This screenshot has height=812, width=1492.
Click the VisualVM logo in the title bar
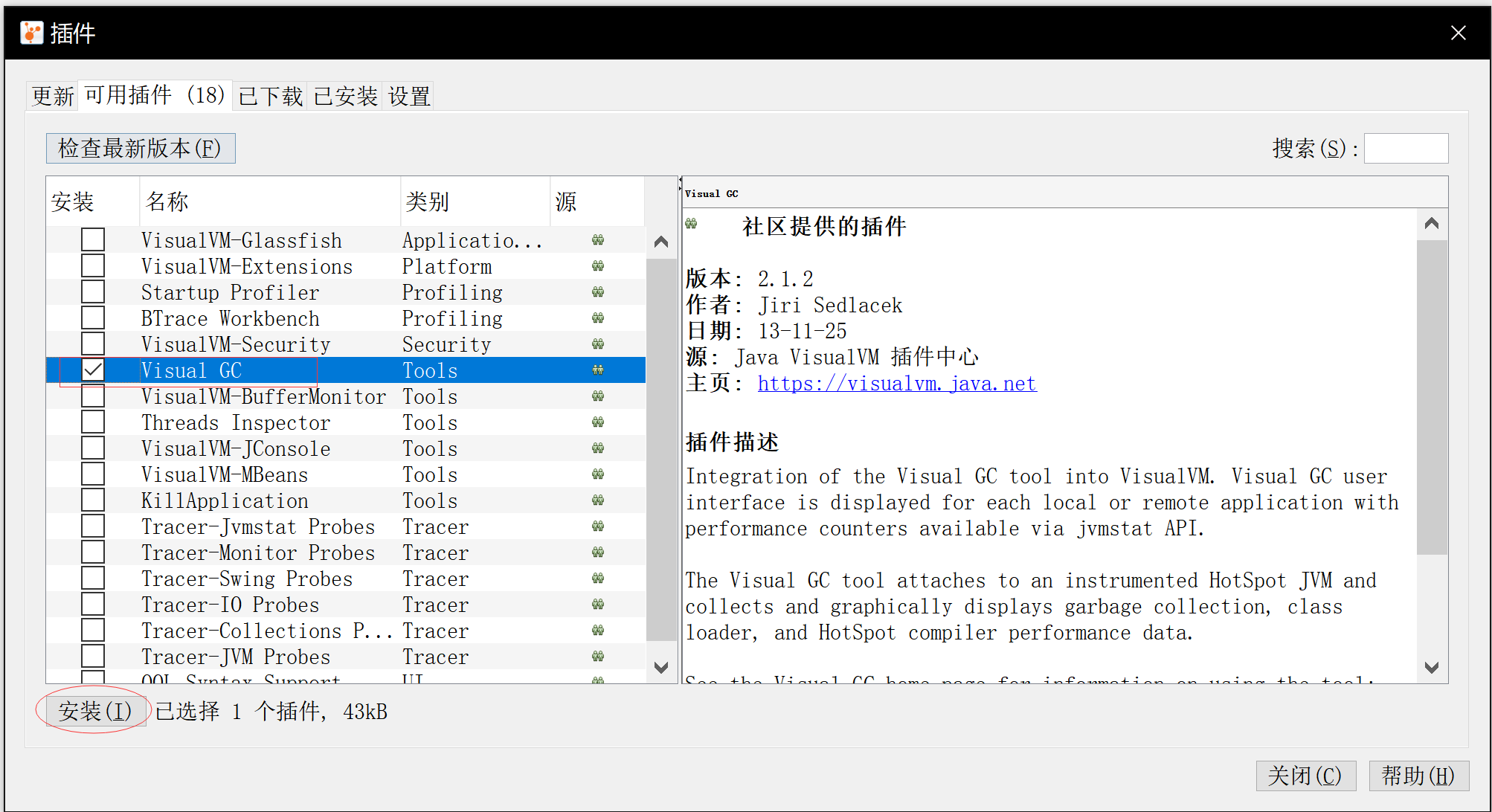(x=31, y=32)
